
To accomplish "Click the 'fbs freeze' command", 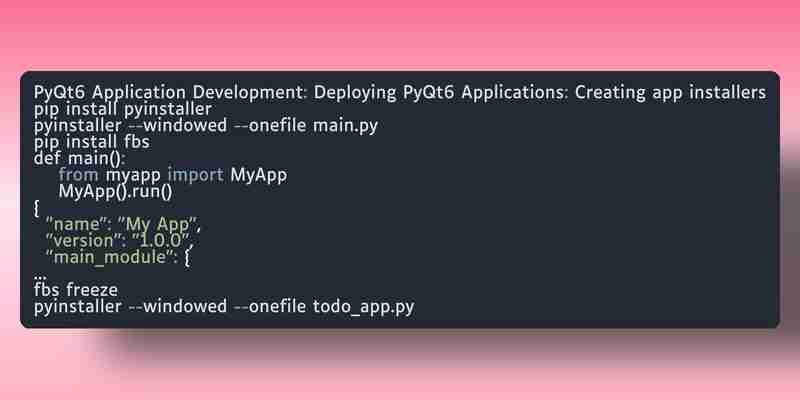I will (76, 290).
